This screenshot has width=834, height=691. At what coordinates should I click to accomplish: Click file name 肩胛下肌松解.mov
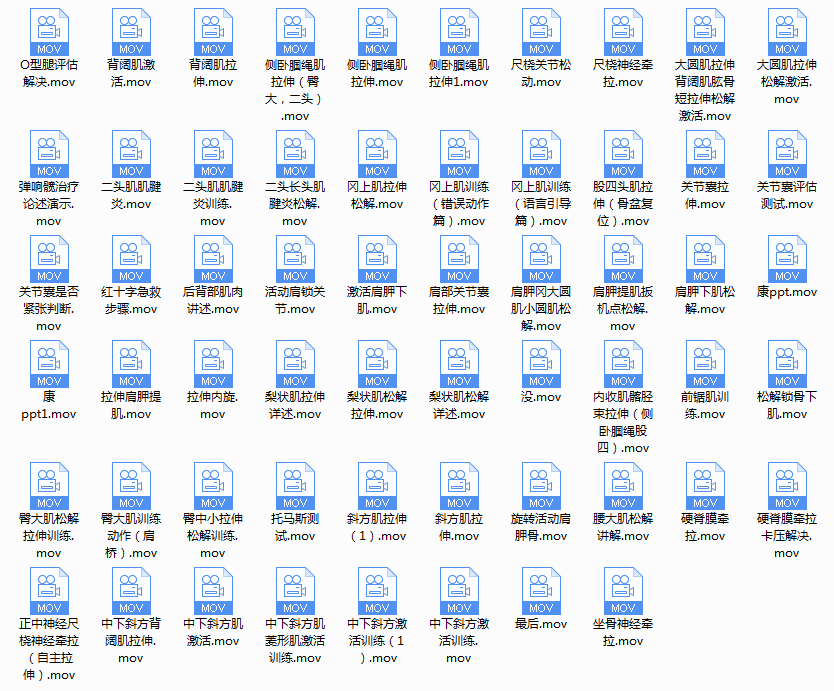pos(705,300)
